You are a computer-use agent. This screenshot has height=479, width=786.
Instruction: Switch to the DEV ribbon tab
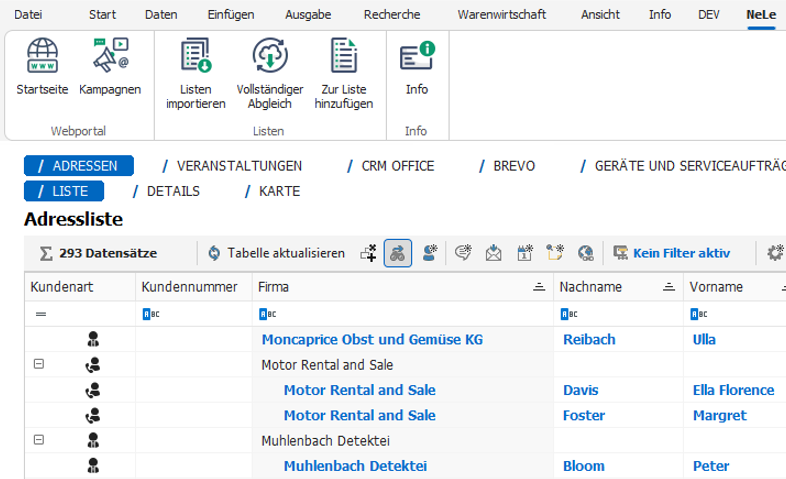pyautogui.click(x=709, y=15)
